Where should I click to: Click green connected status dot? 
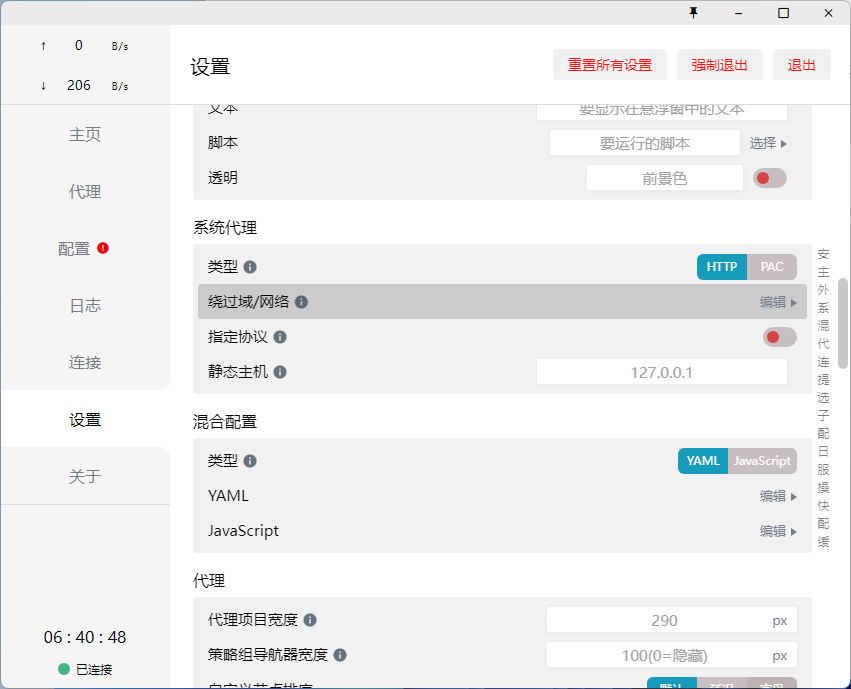[64, 669]
